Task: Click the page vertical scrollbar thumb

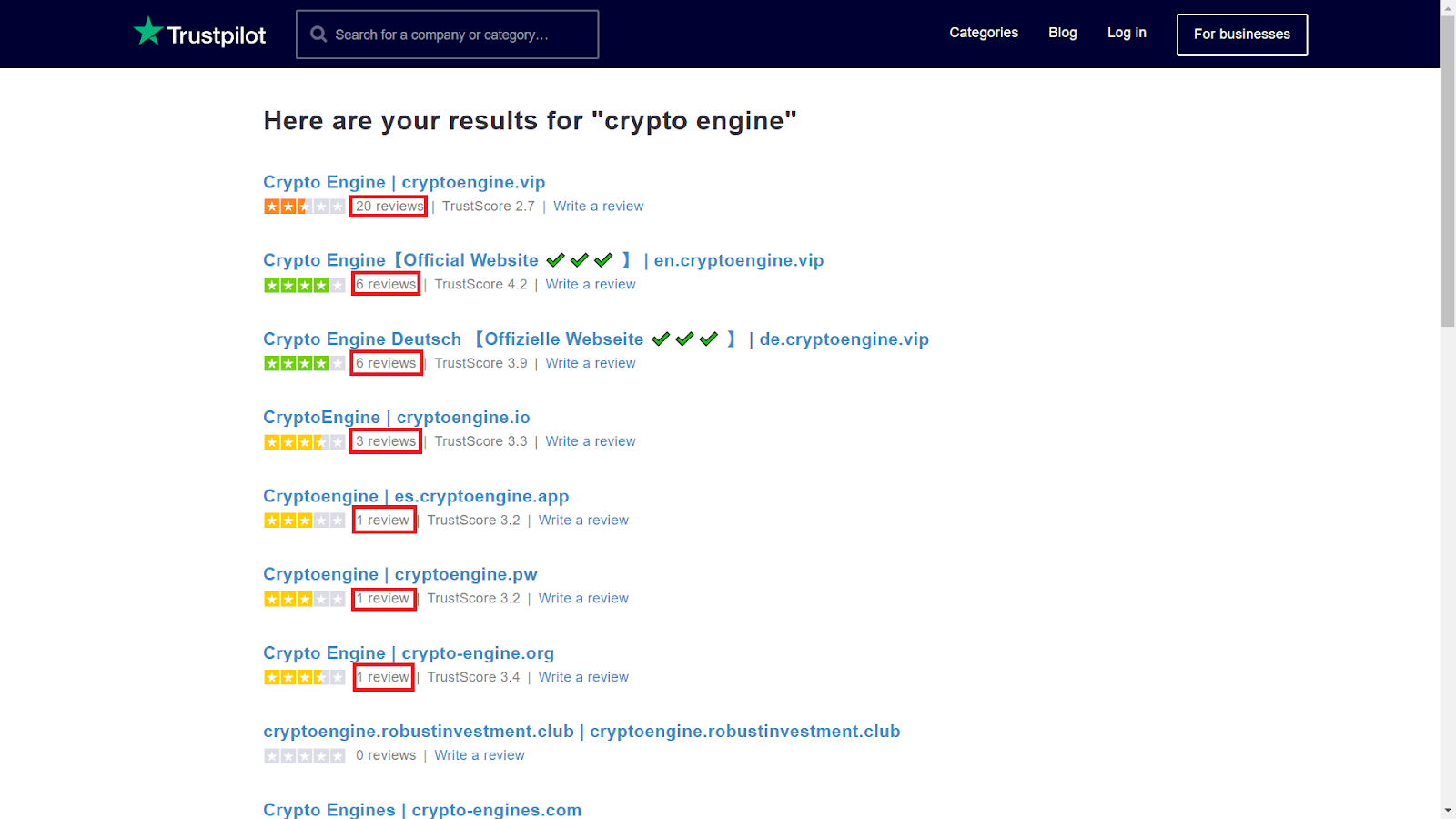Action: coord(1448,170)
